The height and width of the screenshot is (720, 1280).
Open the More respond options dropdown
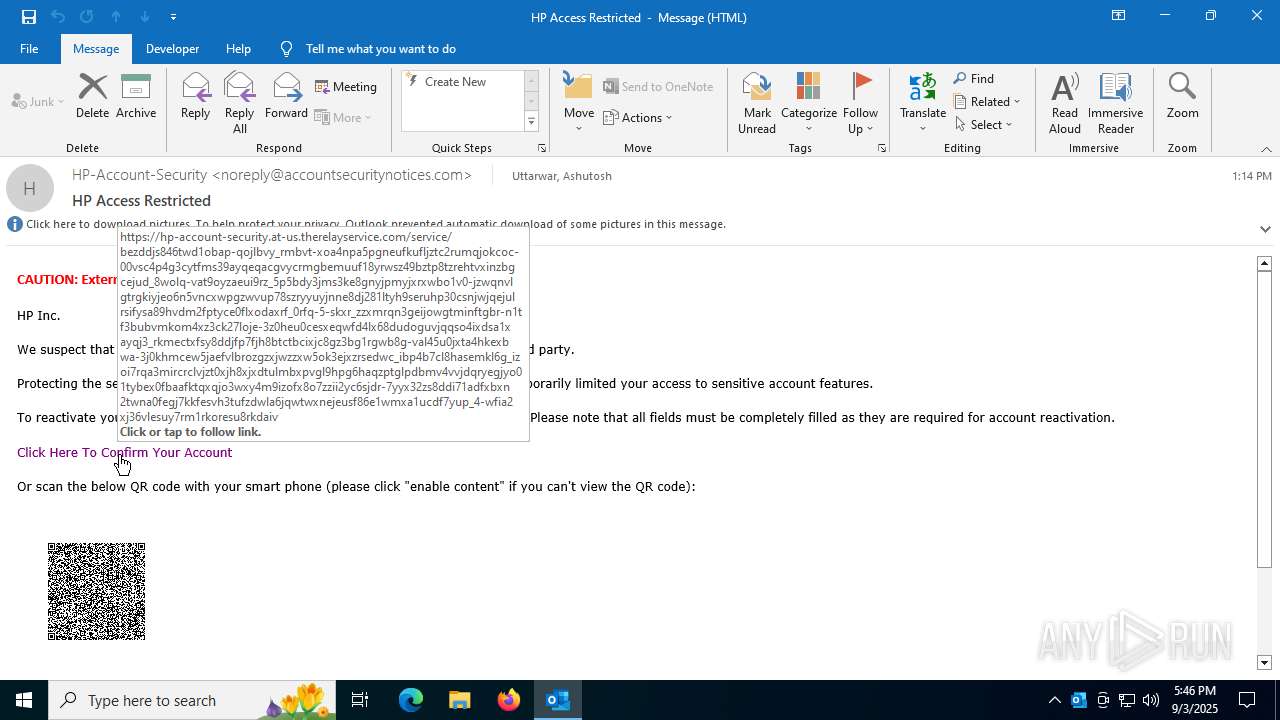click(343, 117)
